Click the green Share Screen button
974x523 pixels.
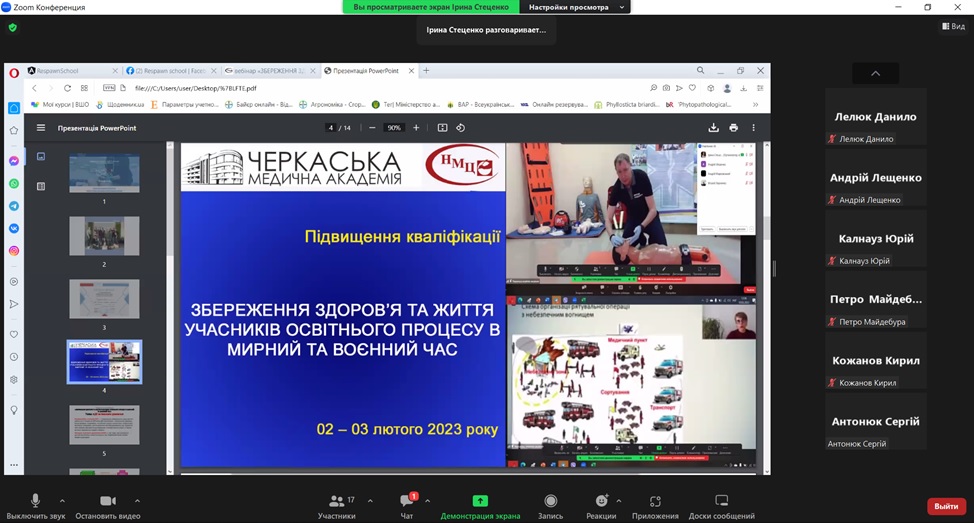click(480, 501)
